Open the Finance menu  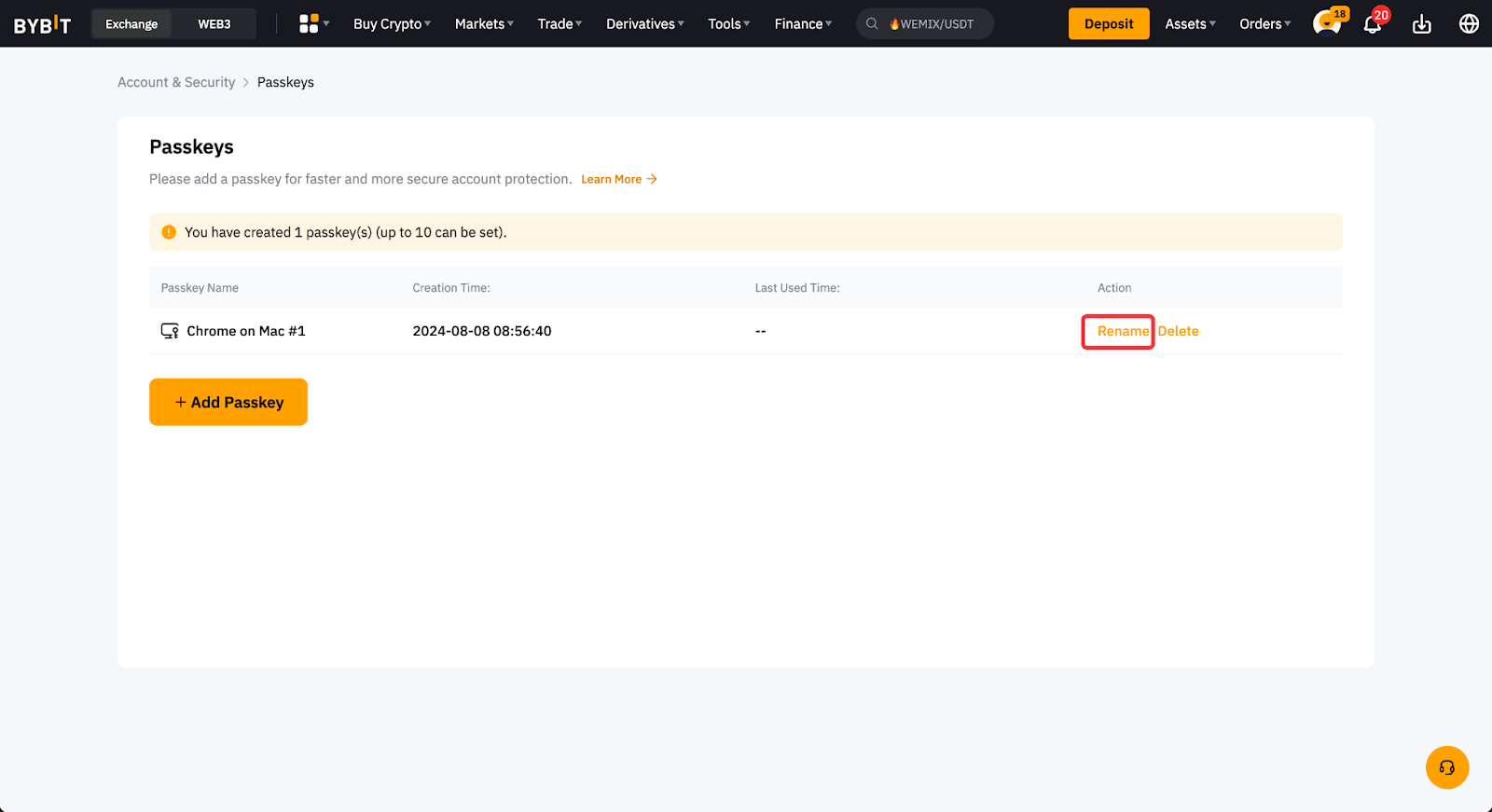click(803, 24)
